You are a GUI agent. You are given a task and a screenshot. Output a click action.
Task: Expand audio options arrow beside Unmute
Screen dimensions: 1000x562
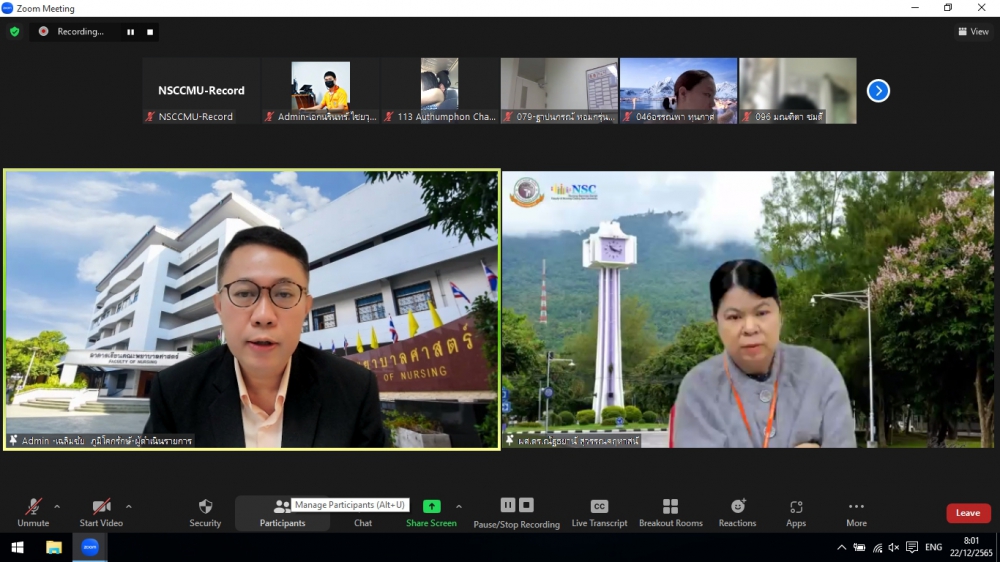tap(57, 506)
